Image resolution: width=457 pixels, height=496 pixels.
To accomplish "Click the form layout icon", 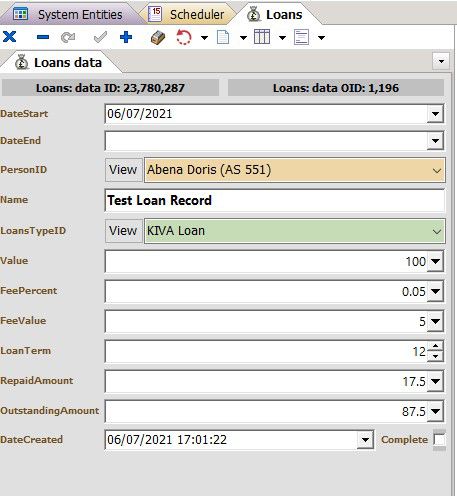I will pos(301,37).
